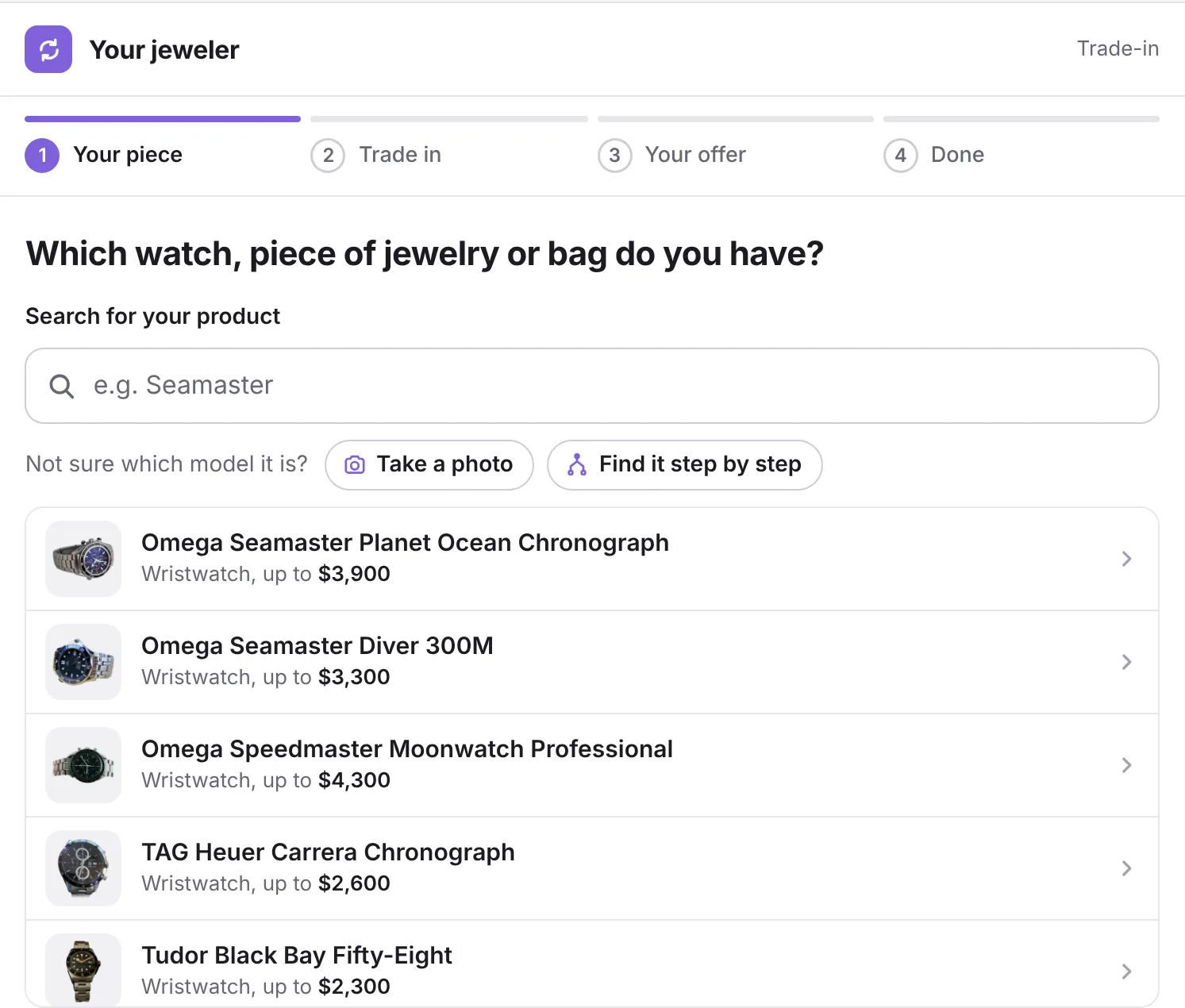Click the Not sure which model it is? text
Screen dimensions: 1185x1008
pos(167,464)
